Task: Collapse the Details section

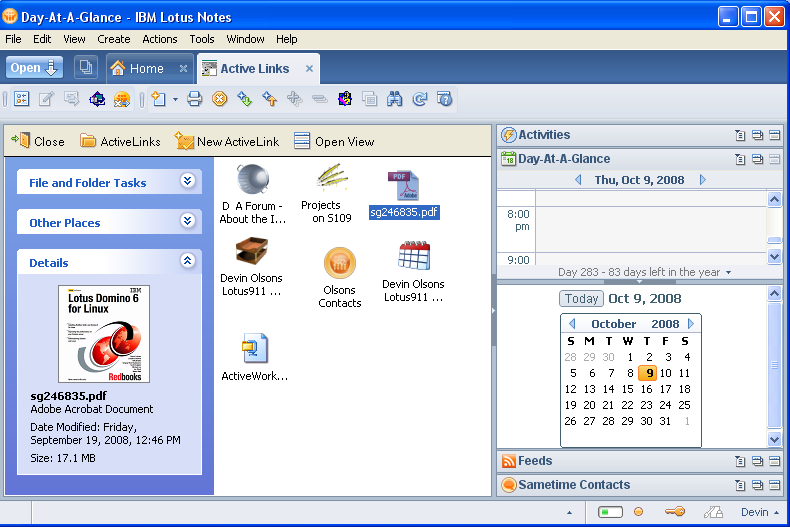Action: (187, 260)
